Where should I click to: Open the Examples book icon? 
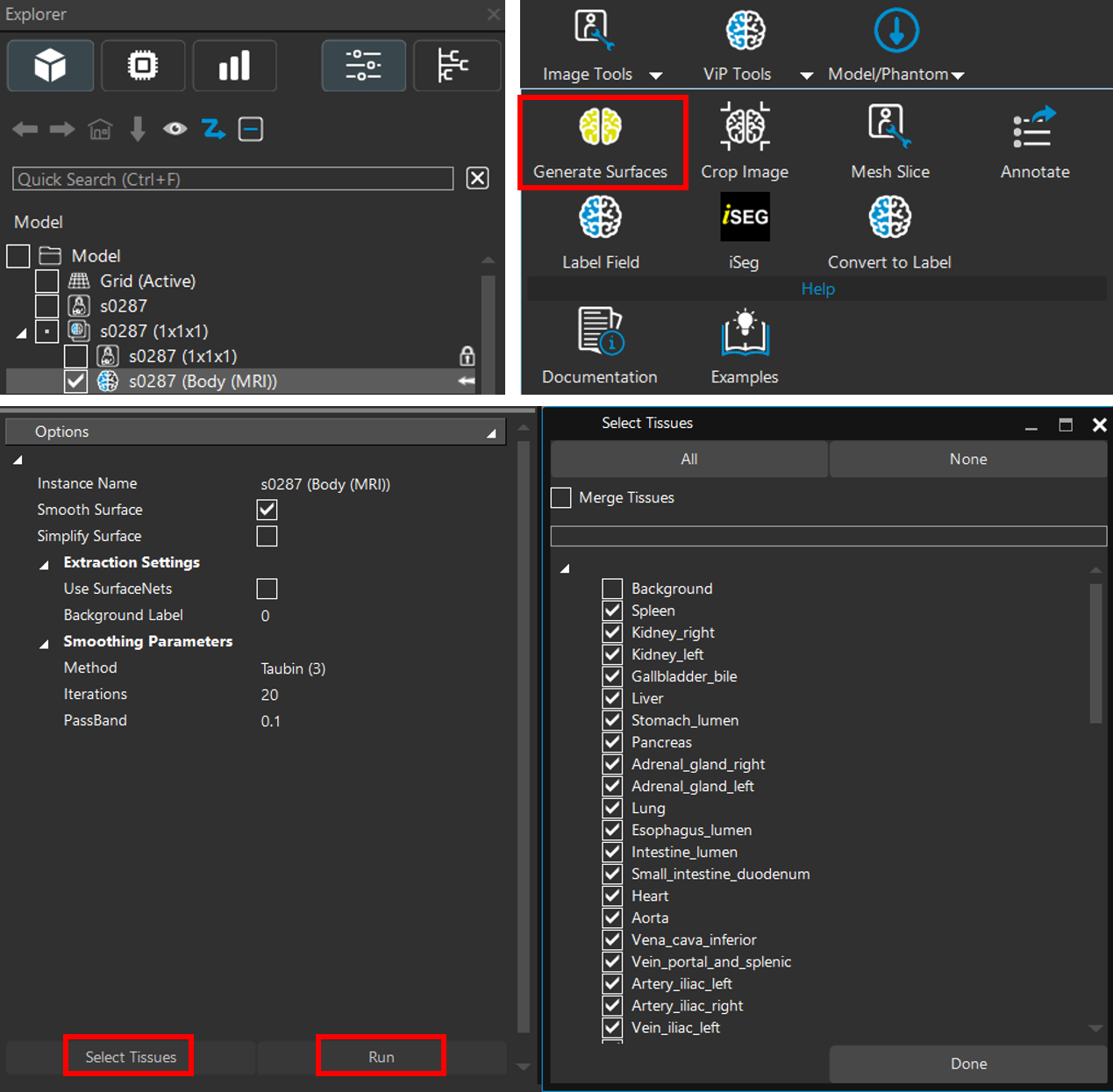(745, 332)
